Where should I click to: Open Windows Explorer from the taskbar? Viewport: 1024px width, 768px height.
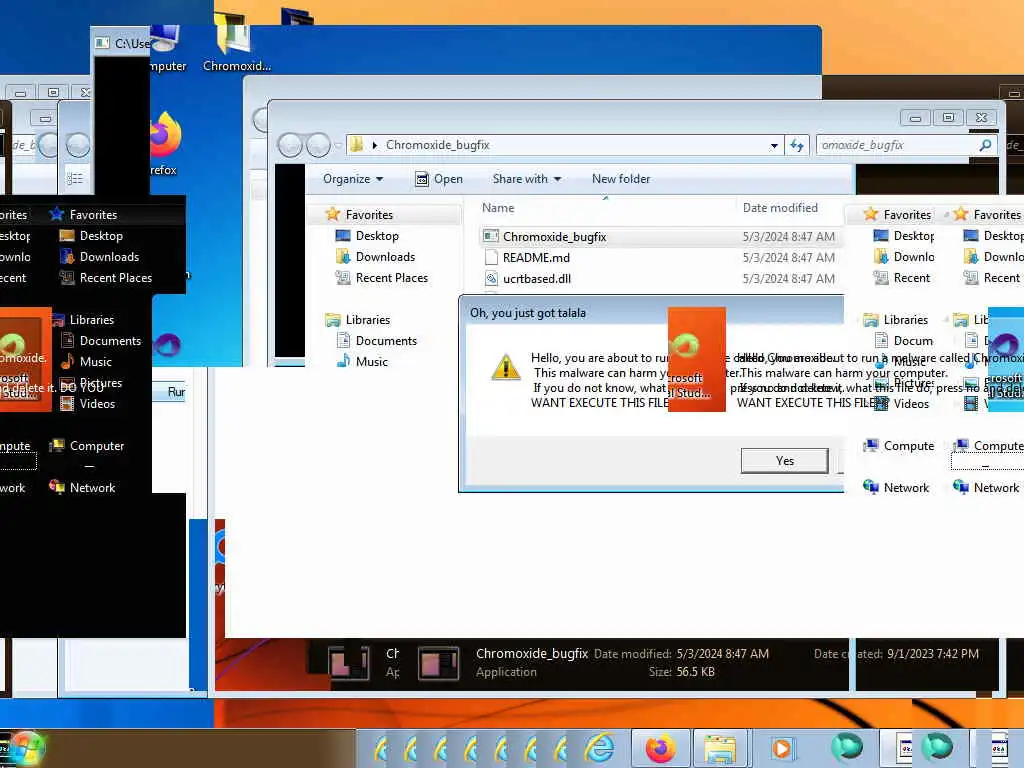tap(720, 748)
